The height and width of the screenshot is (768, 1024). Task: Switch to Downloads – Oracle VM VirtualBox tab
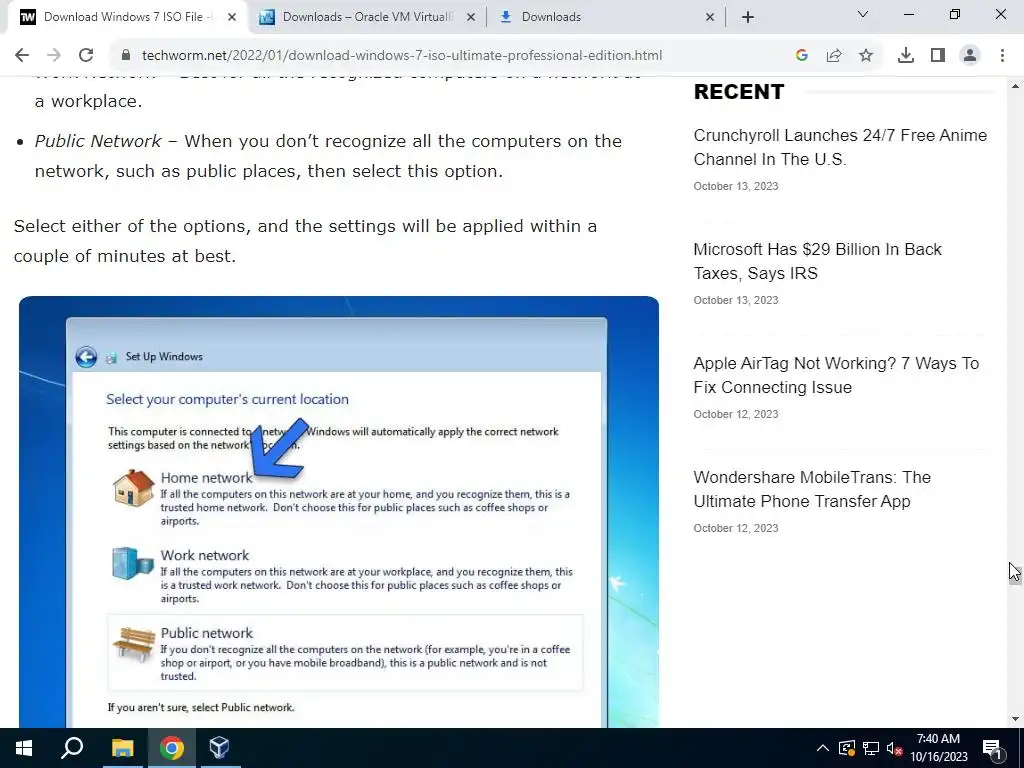pos(366,17)
